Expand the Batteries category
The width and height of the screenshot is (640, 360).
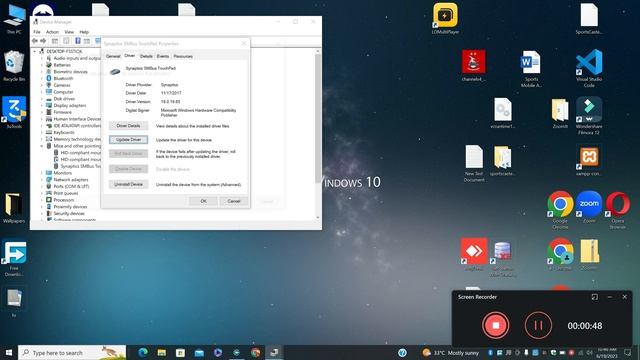(42, 65)
